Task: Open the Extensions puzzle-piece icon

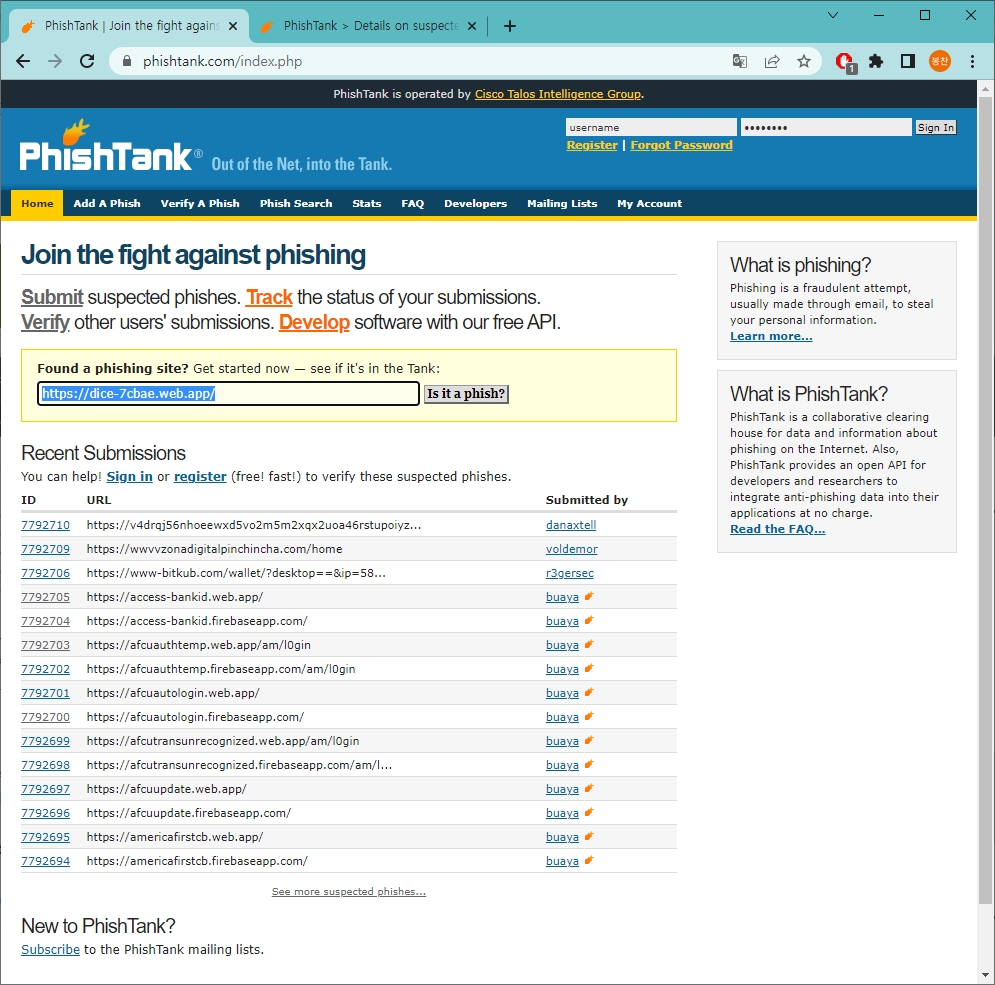Action: point(876,61)
